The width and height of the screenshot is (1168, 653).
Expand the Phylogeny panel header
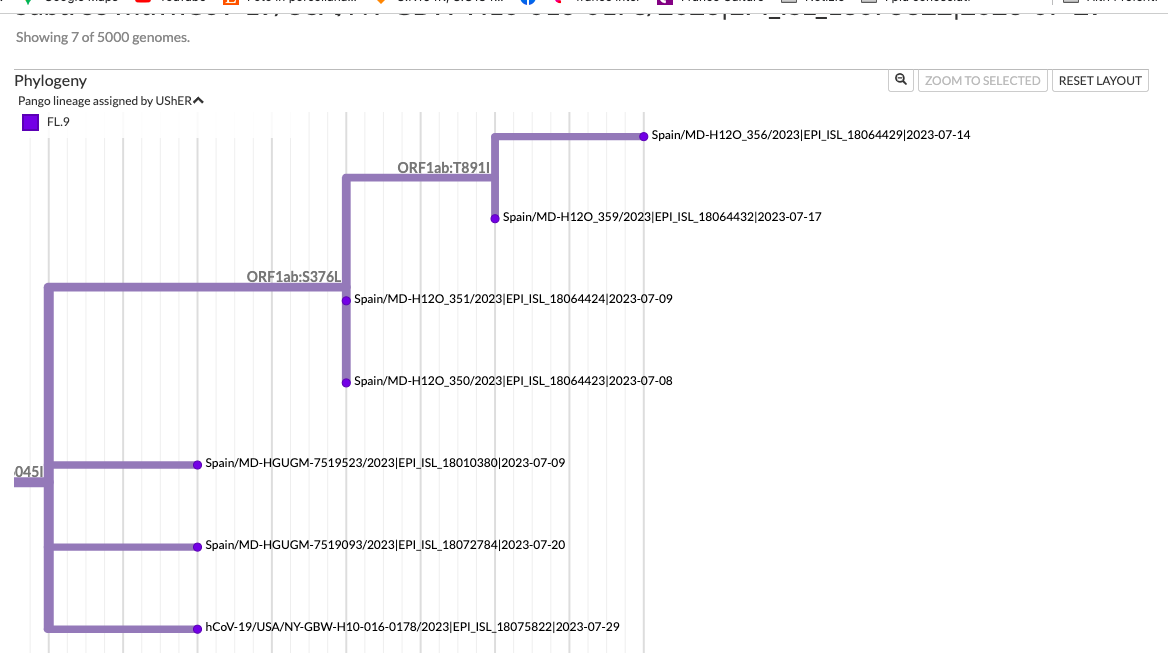coord(50,80)
